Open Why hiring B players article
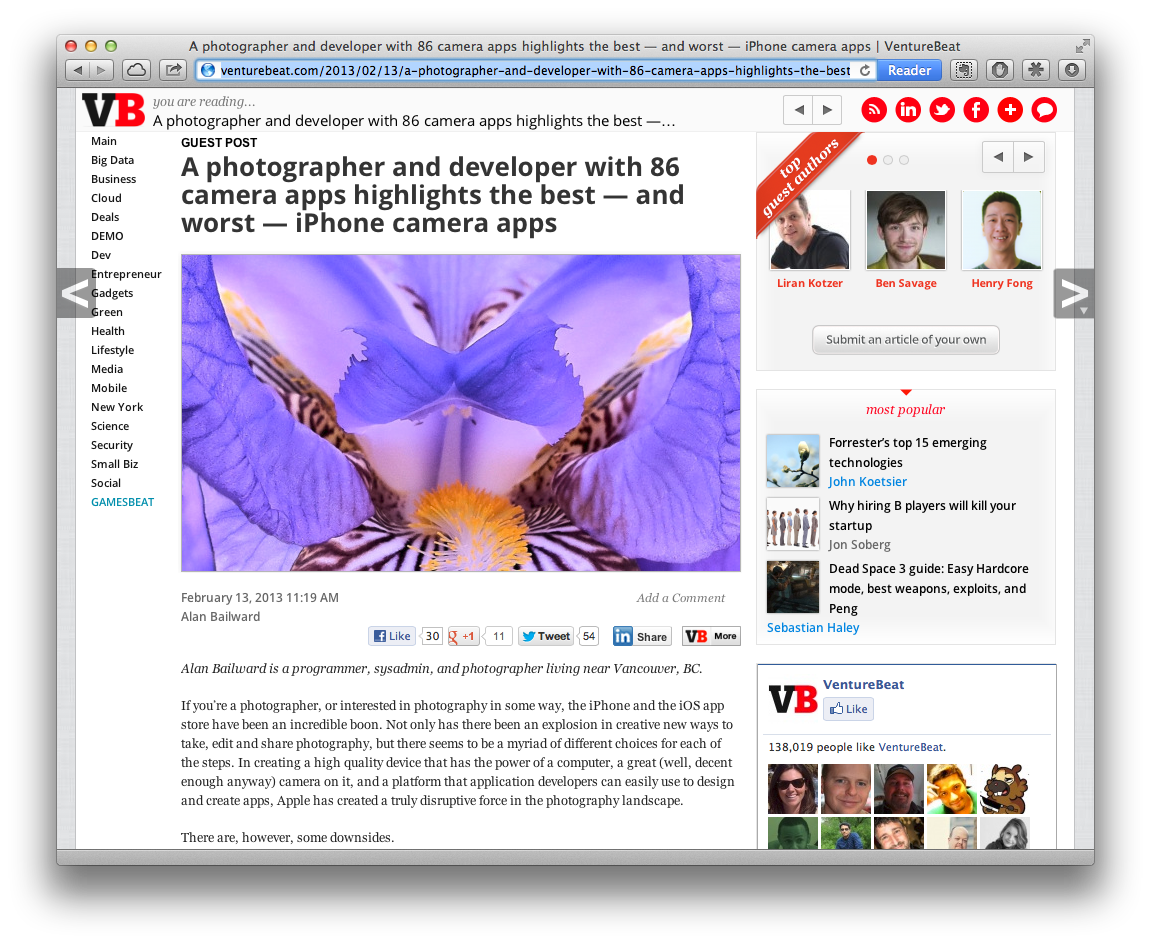Viewport: 1151px width, 944px height. pos(922,515)
